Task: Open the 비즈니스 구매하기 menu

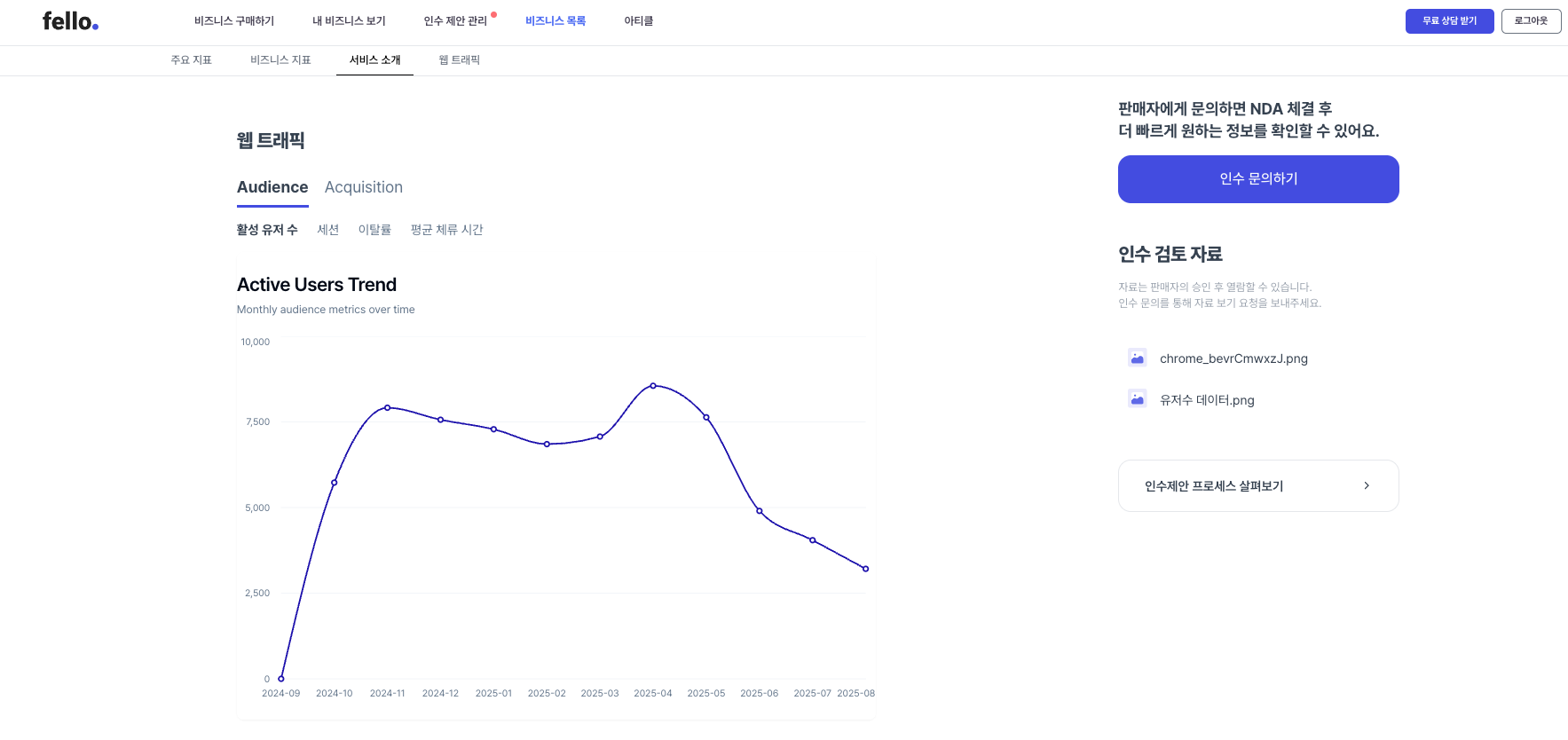Action: (x=234, y=20)
